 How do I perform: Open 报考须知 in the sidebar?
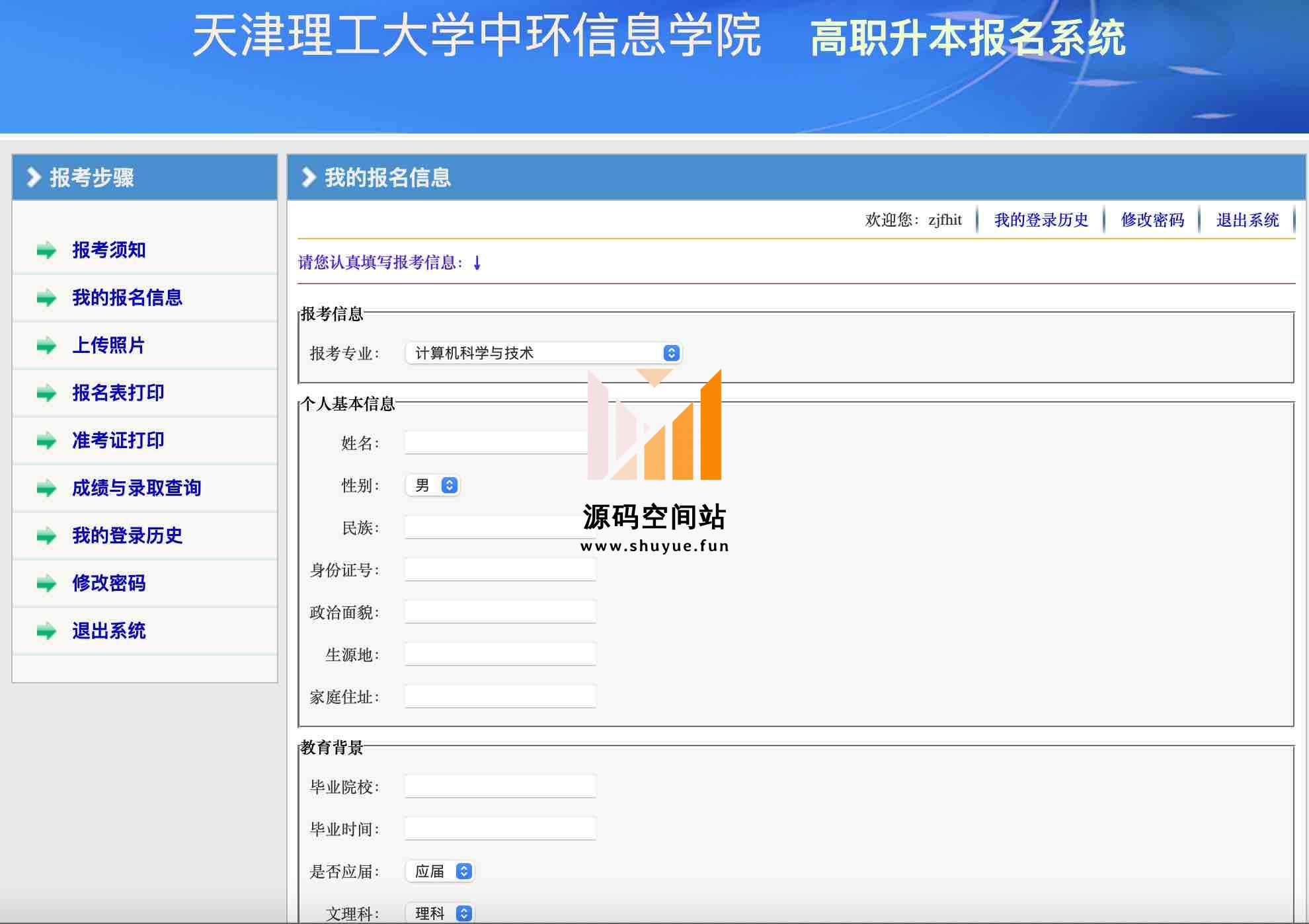click(109, 250)
